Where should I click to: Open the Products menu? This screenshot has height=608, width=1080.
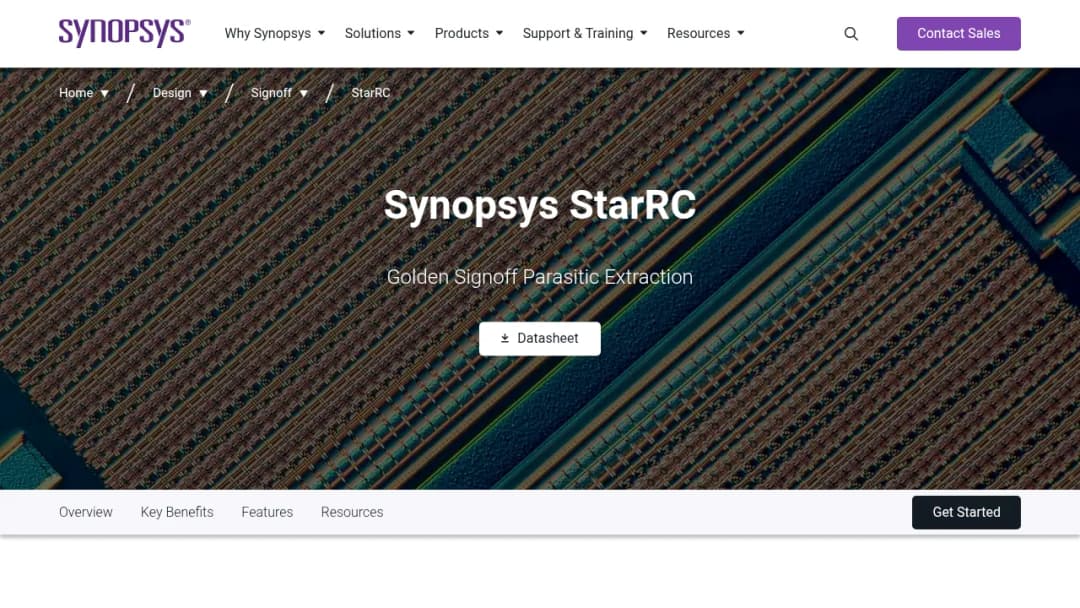click(461, 33)
